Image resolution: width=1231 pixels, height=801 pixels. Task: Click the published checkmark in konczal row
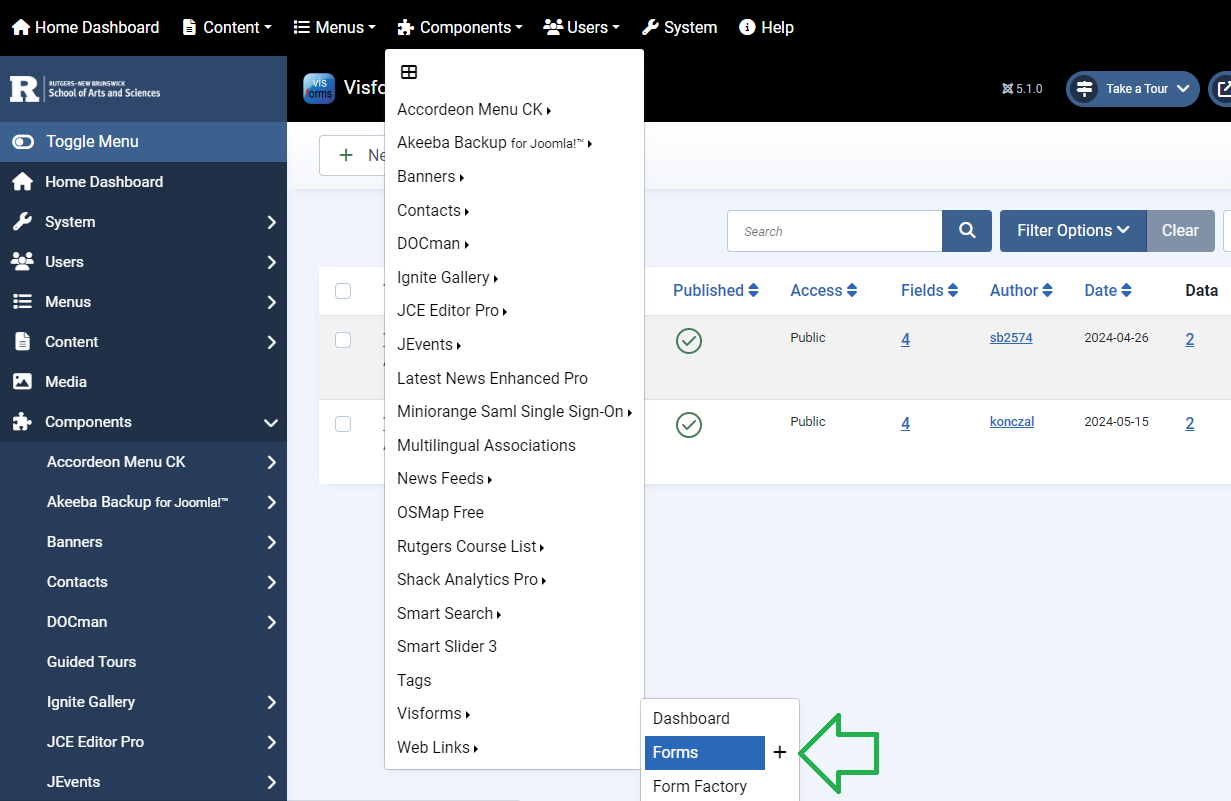point(689,425)
